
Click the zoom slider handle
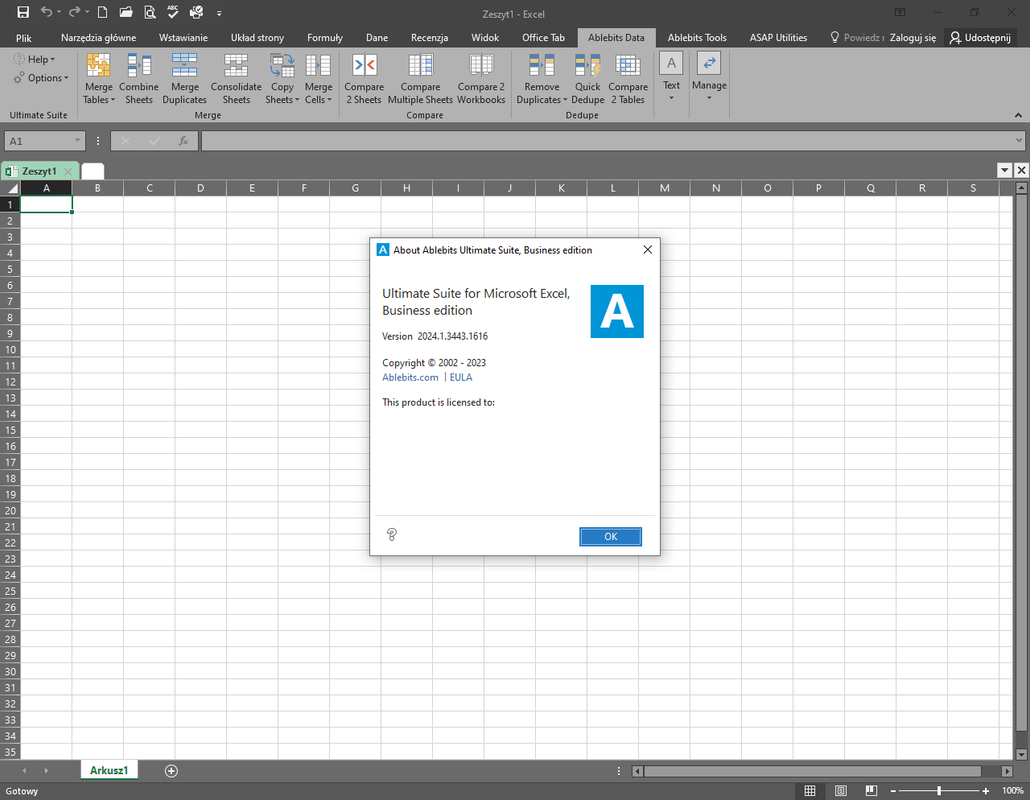click(x=939, y=791)
